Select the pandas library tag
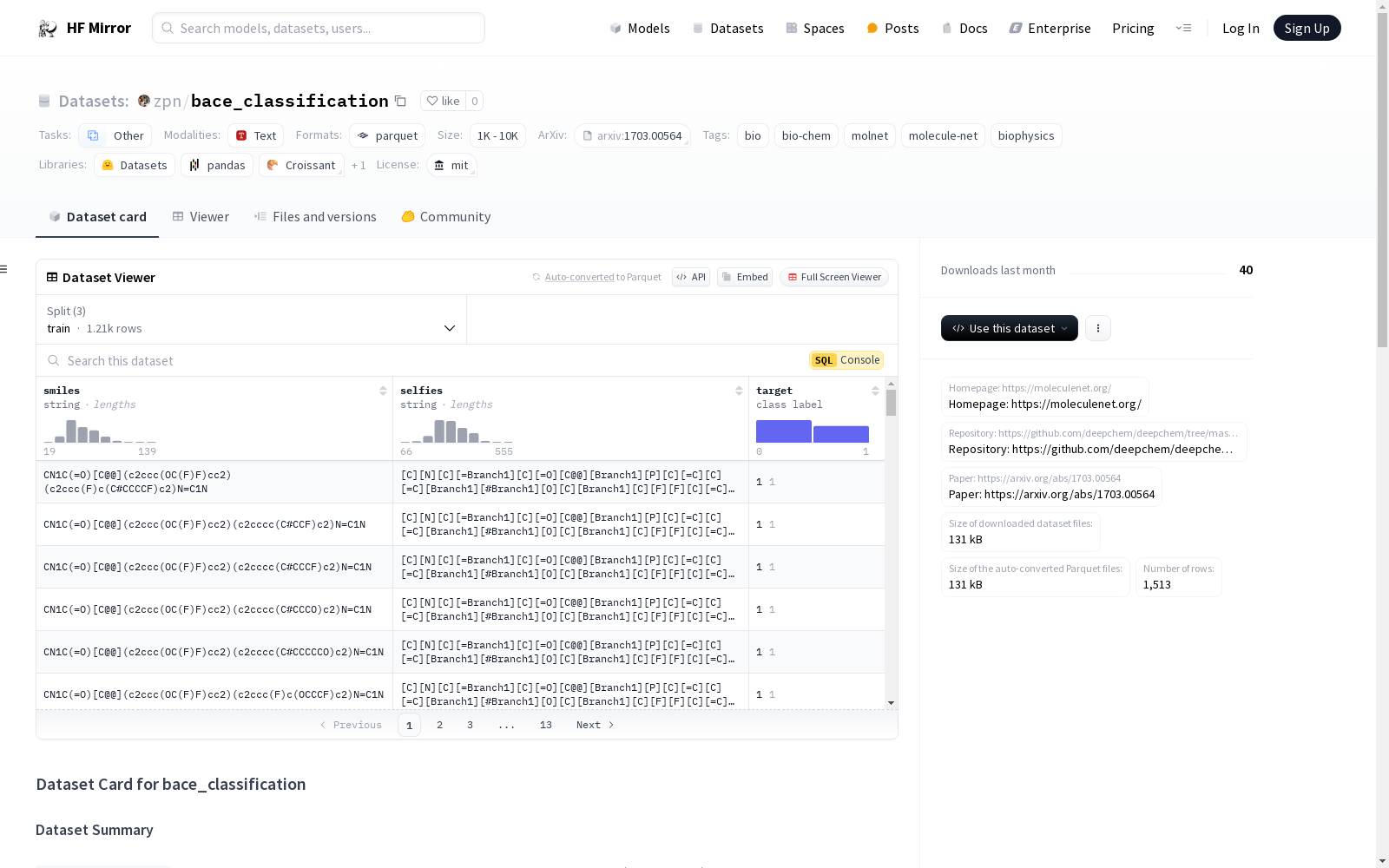The width and height of the screenshot is (1389, 868). click(217, 165)
